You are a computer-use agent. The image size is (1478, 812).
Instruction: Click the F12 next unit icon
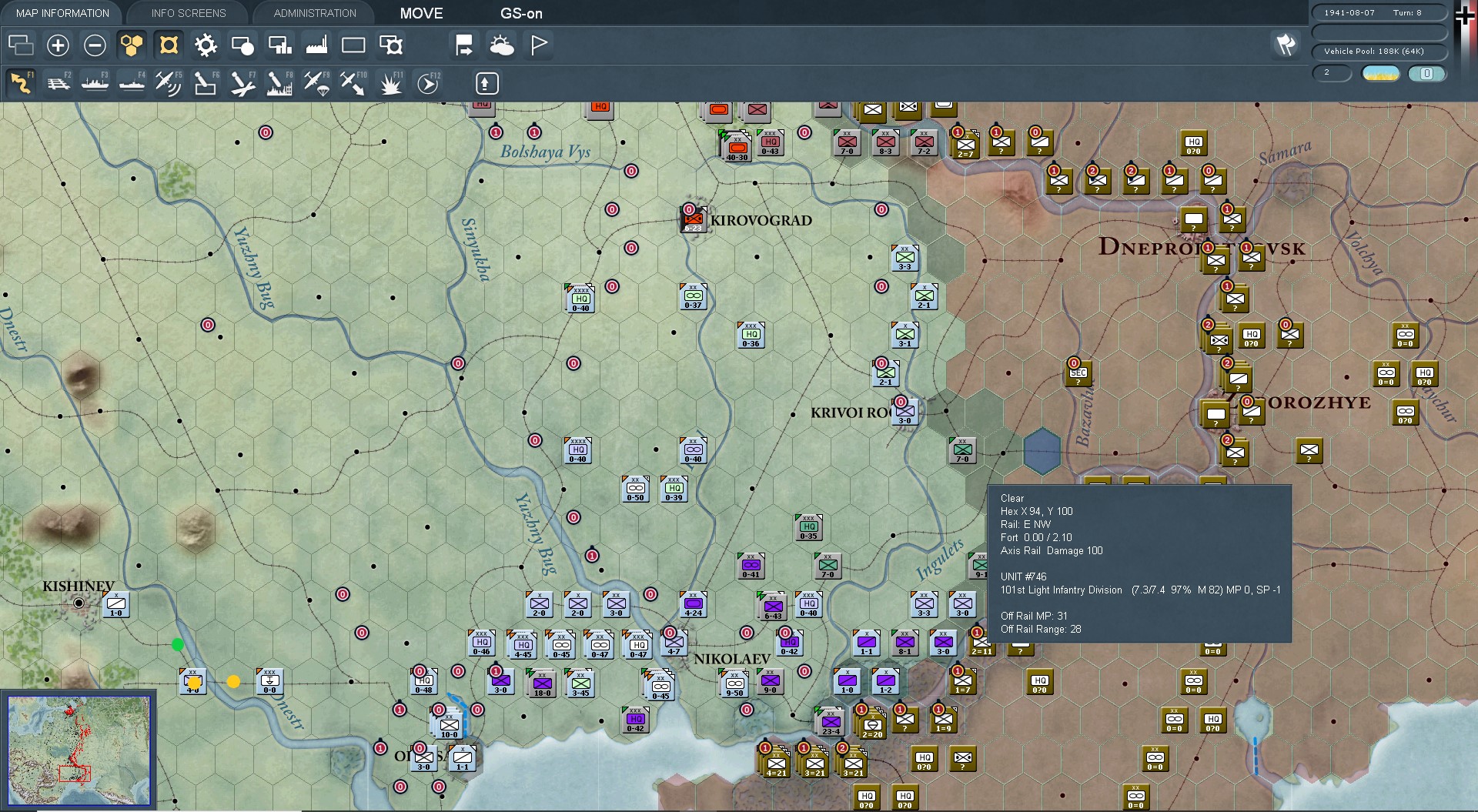click(428, 83)
